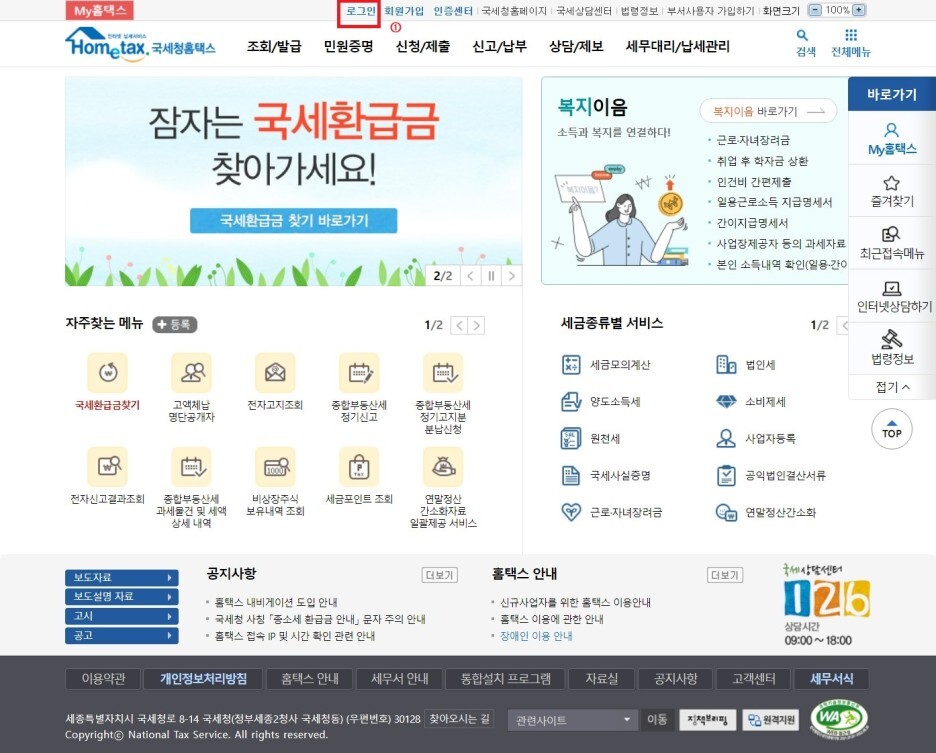The width and height of the screenshot is (936, 753).
Task: Click the 이동 button in footer
Action: (x=657, y=720)
